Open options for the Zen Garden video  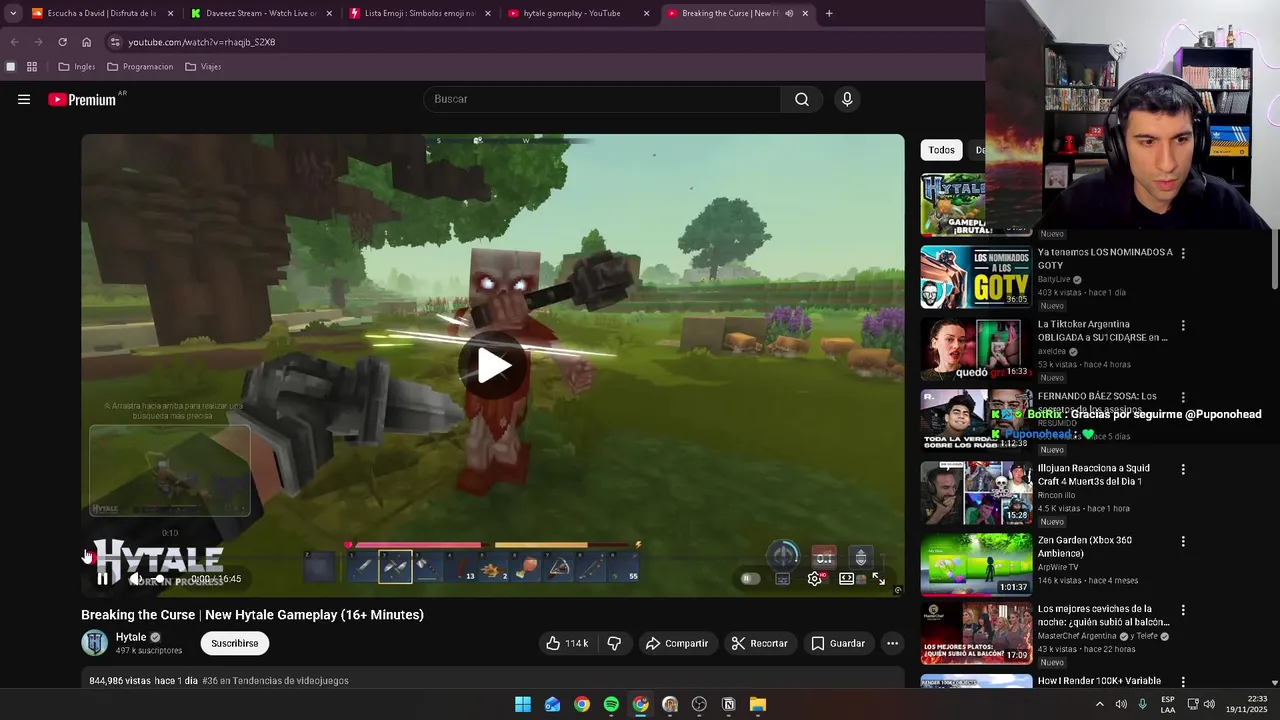[x=1183, y=542]
